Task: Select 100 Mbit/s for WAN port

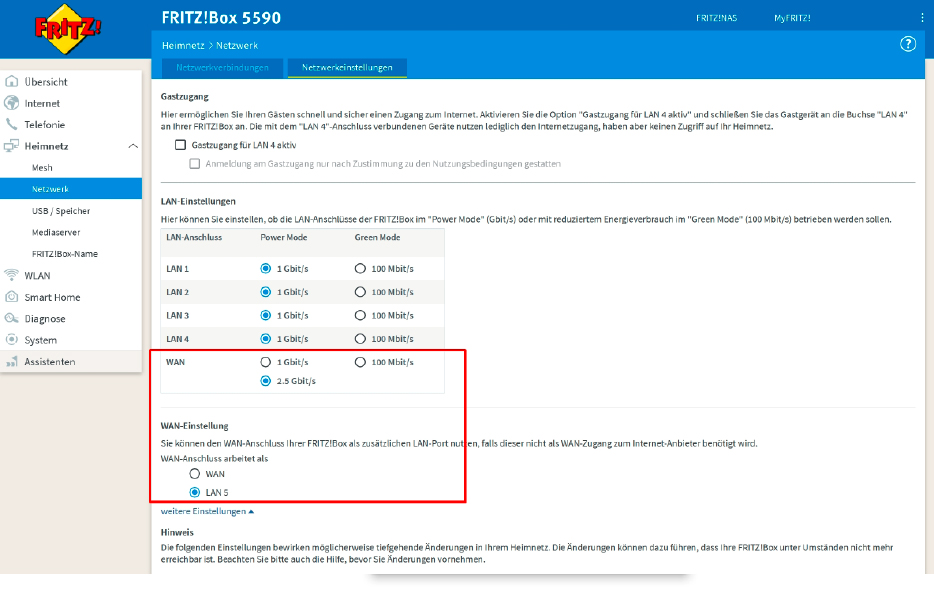Action: click(x=360, y=361)
